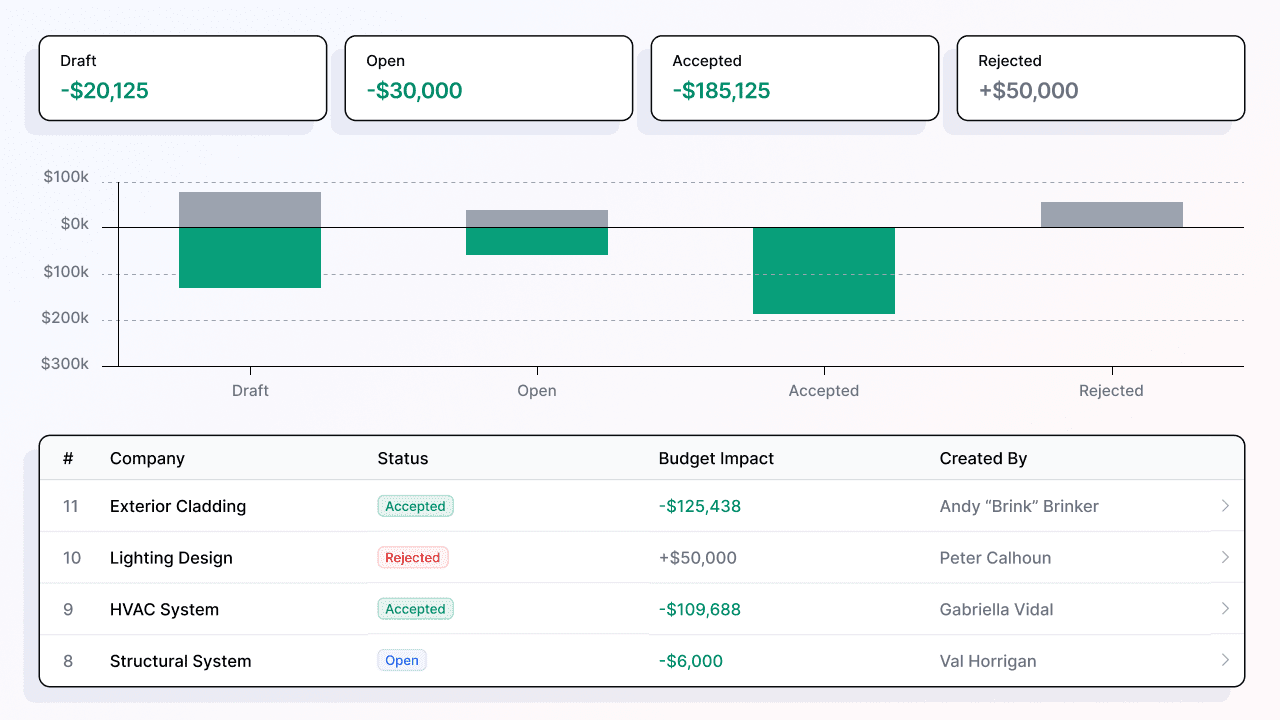Sort by the Company column header

tap(147, 459)
